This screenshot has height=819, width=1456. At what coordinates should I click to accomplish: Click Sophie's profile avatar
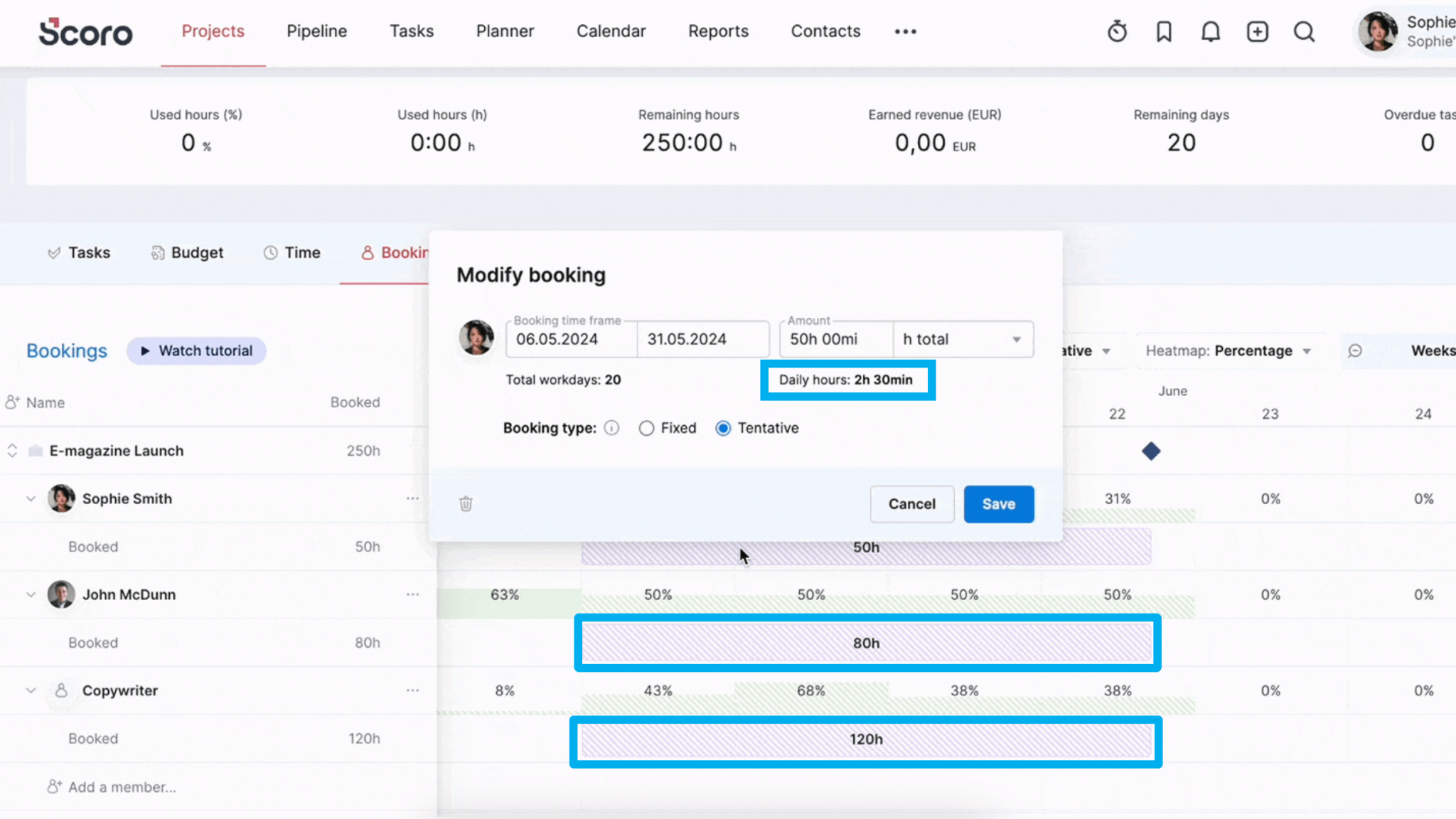[1377, 31]
